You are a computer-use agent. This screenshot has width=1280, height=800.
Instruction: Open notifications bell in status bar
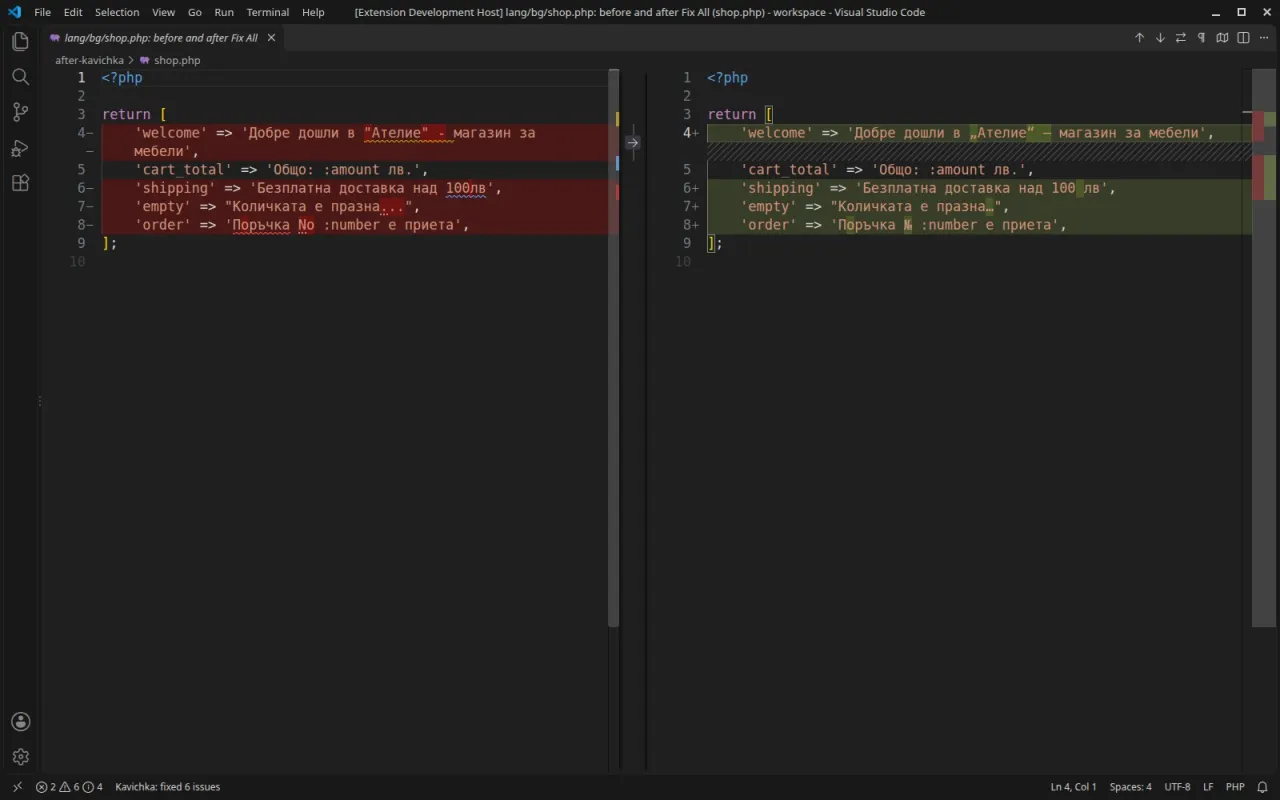click(x=1262, y=787)
